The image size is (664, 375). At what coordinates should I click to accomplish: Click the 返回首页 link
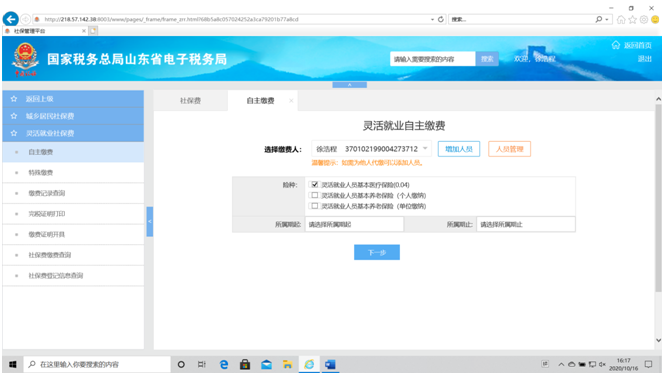point(637,45)
